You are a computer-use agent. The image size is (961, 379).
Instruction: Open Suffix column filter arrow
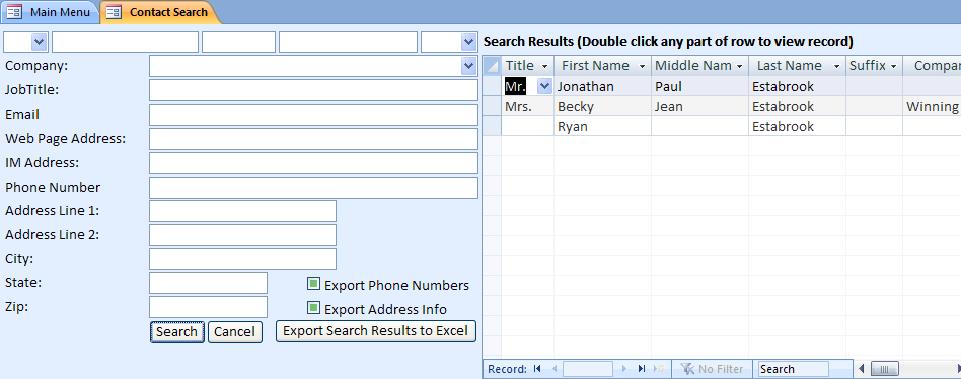tap(893, 66)
